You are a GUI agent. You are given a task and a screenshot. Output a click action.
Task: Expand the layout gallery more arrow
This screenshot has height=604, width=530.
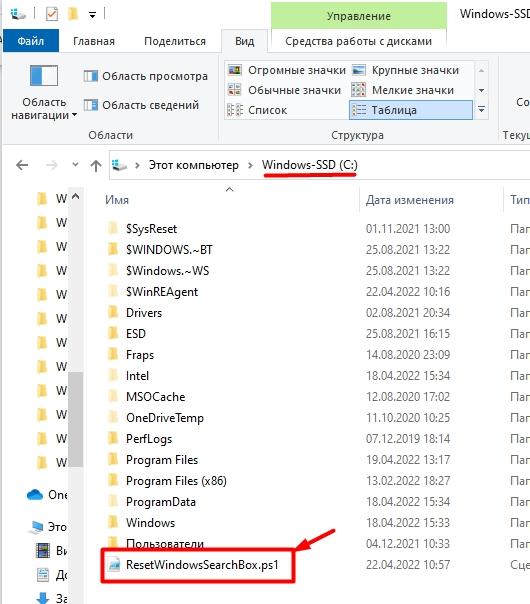pyautogui.click(x=481, y=110)
